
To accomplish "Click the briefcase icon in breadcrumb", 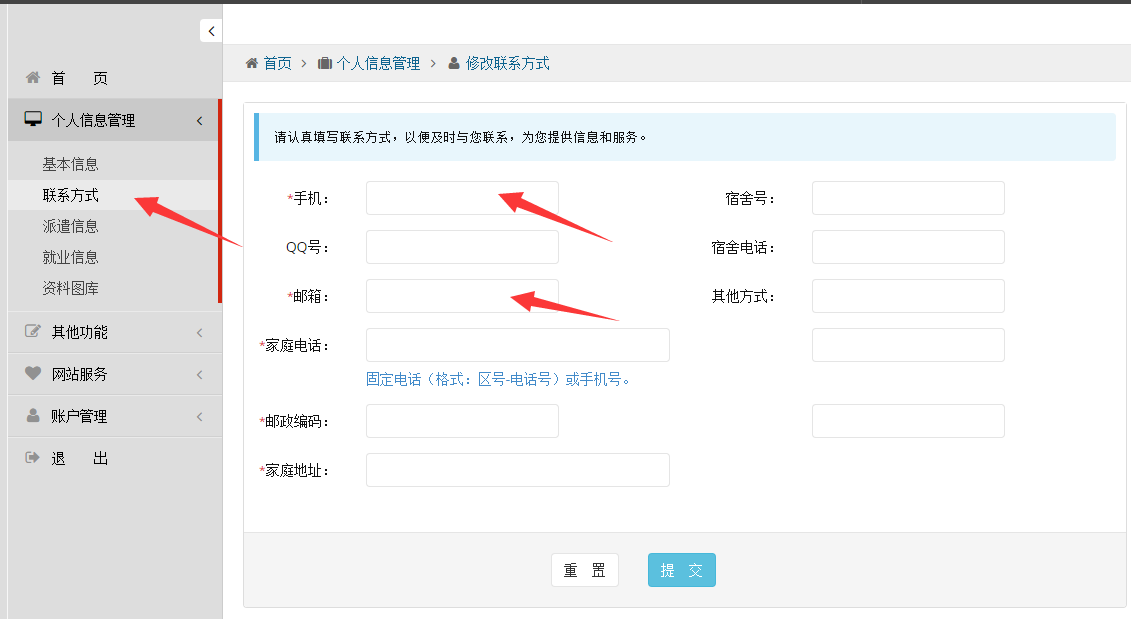I will 325,63.
